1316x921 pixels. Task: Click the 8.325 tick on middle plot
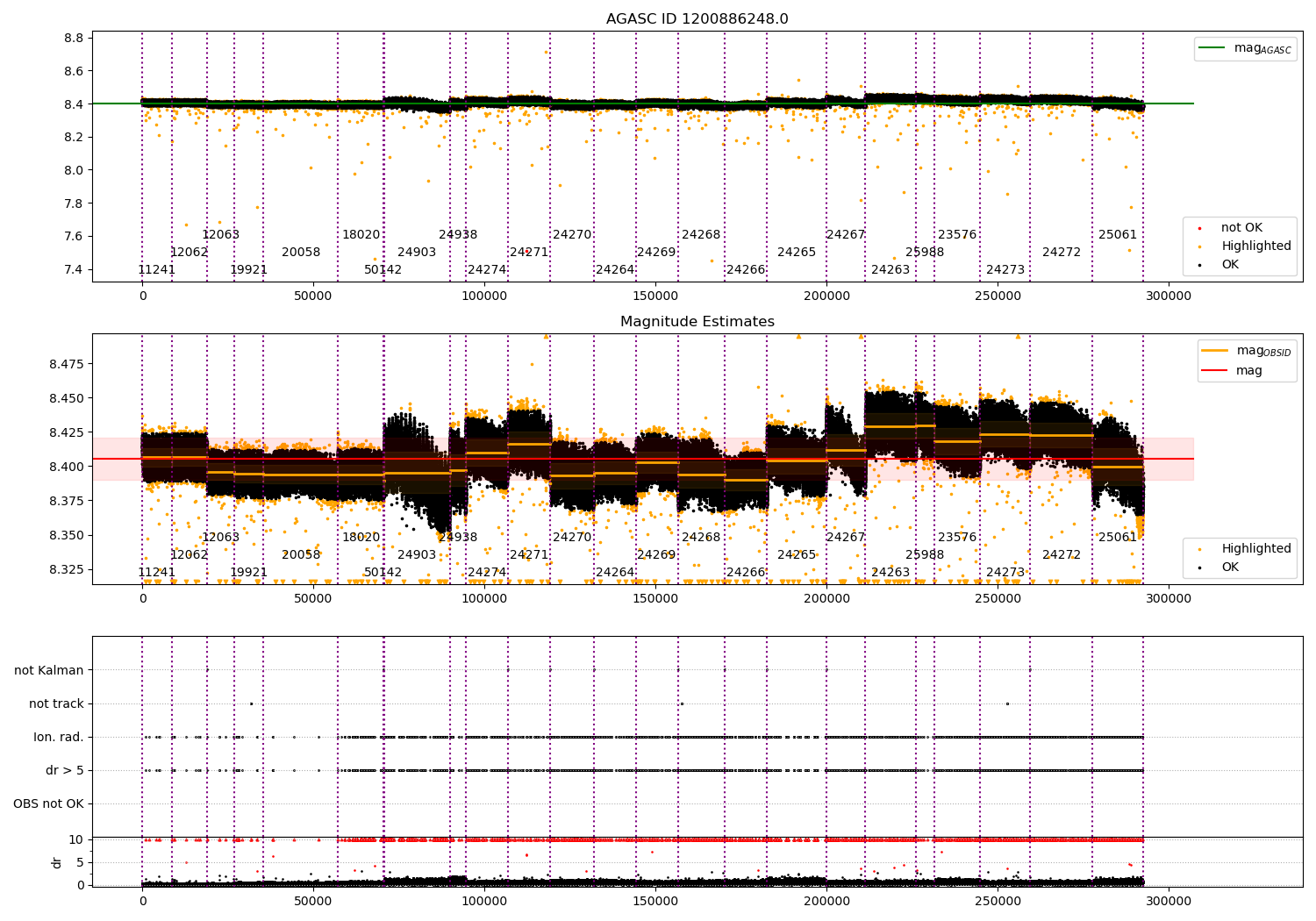coord(66,569)
